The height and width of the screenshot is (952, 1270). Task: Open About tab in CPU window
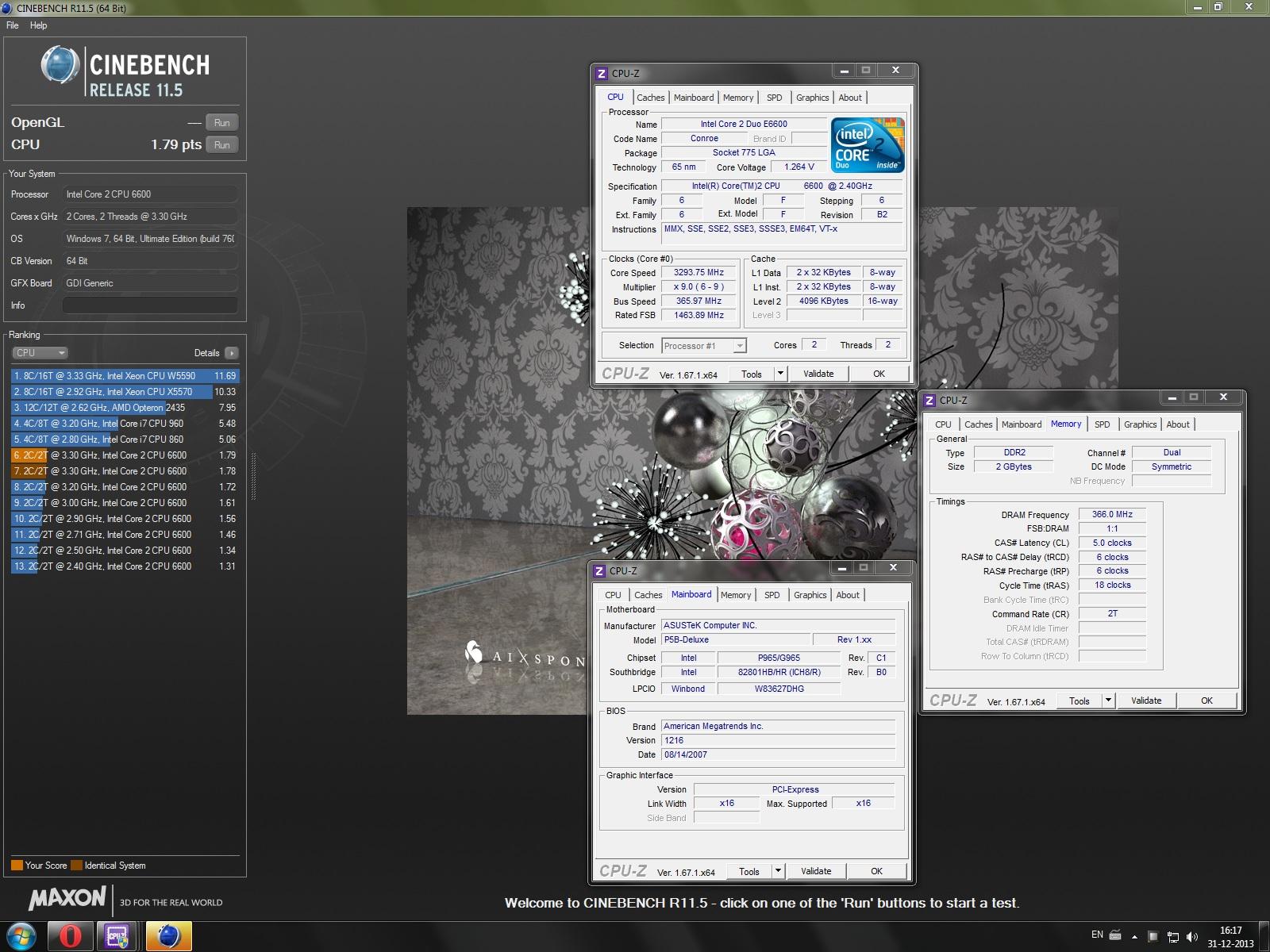pos(850,98)
